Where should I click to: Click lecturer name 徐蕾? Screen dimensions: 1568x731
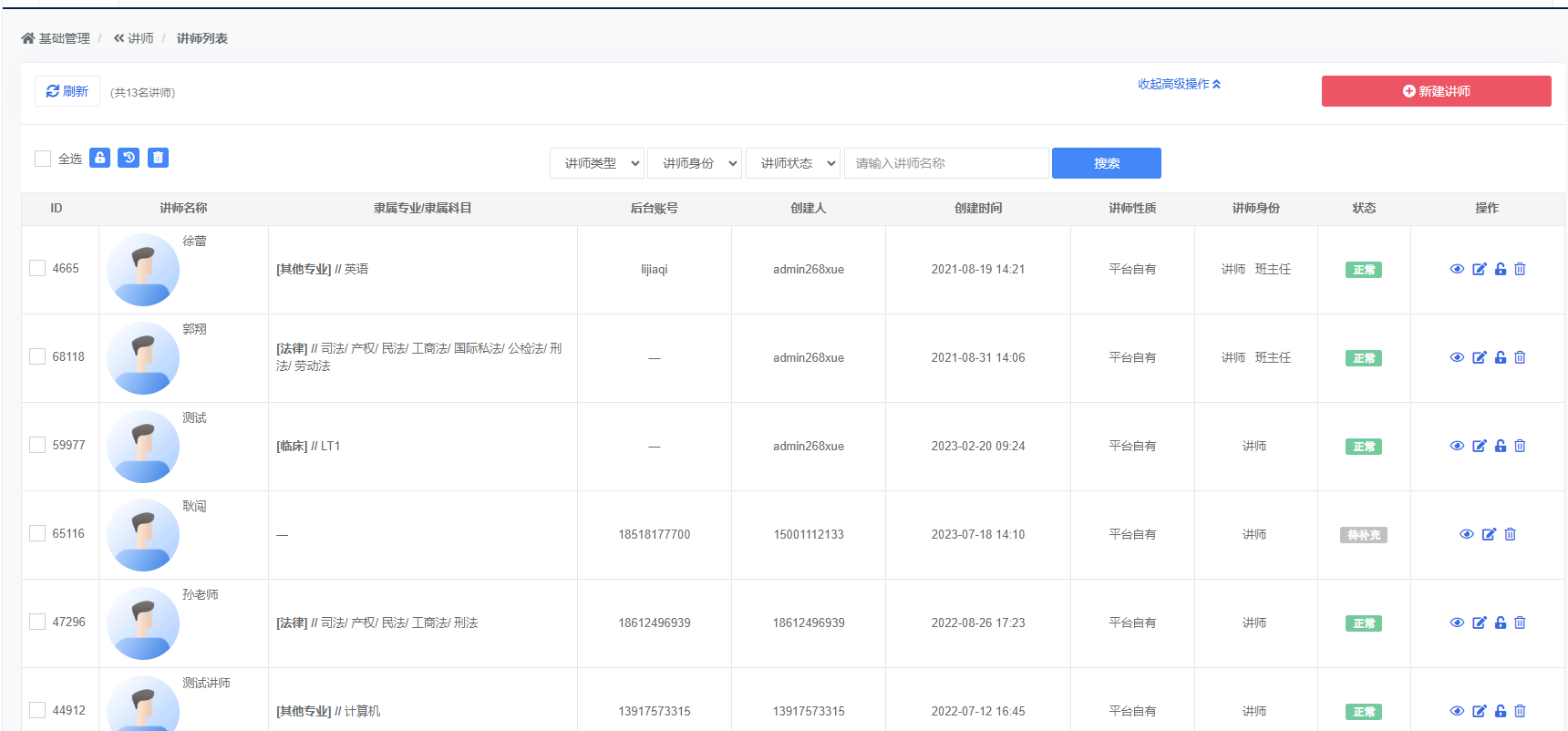(x=194, y=241)
